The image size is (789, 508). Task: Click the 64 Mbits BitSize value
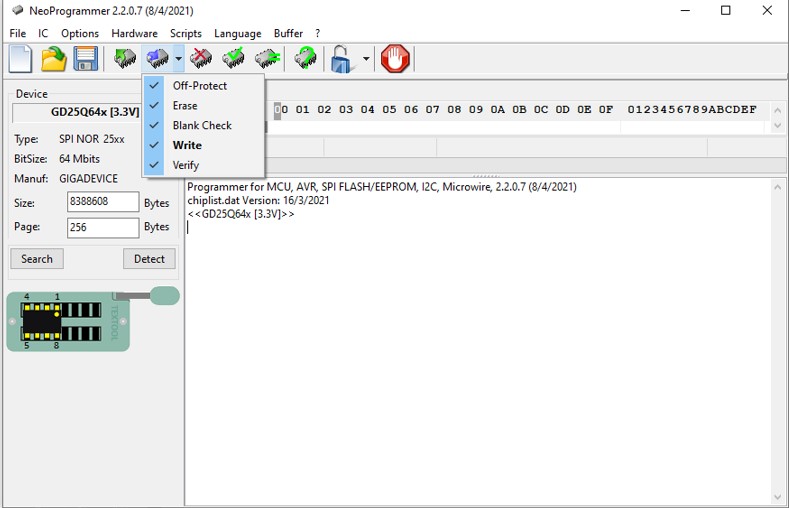point(80,159)
